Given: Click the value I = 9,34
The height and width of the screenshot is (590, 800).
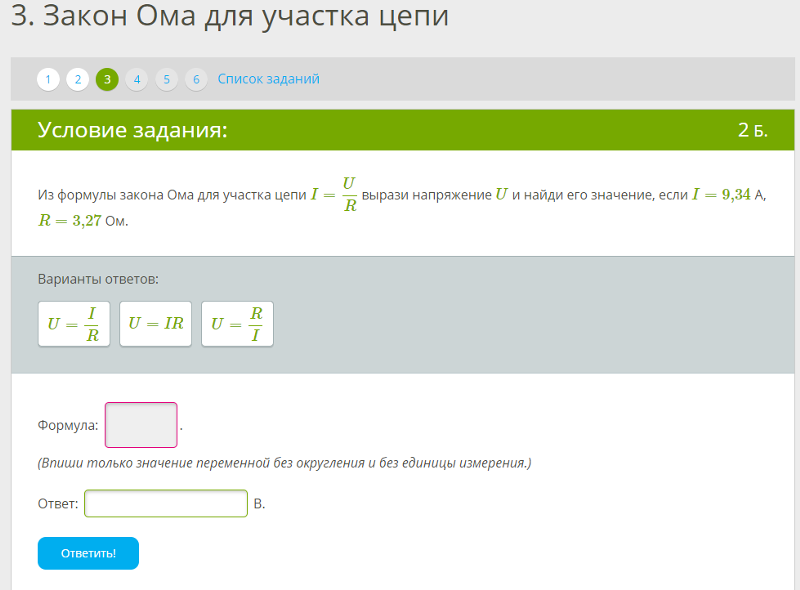Looking at the screenshot, I should (x=721, y=194).
